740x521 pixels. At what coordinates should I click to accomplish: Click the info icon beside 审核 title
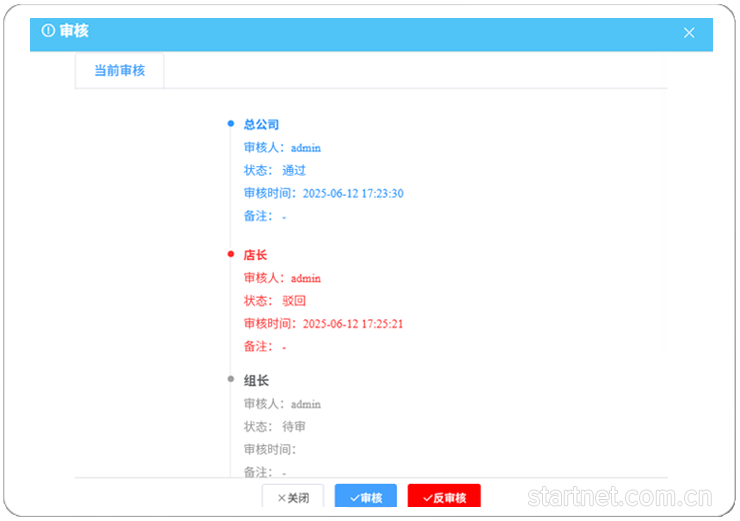[48, 31]
